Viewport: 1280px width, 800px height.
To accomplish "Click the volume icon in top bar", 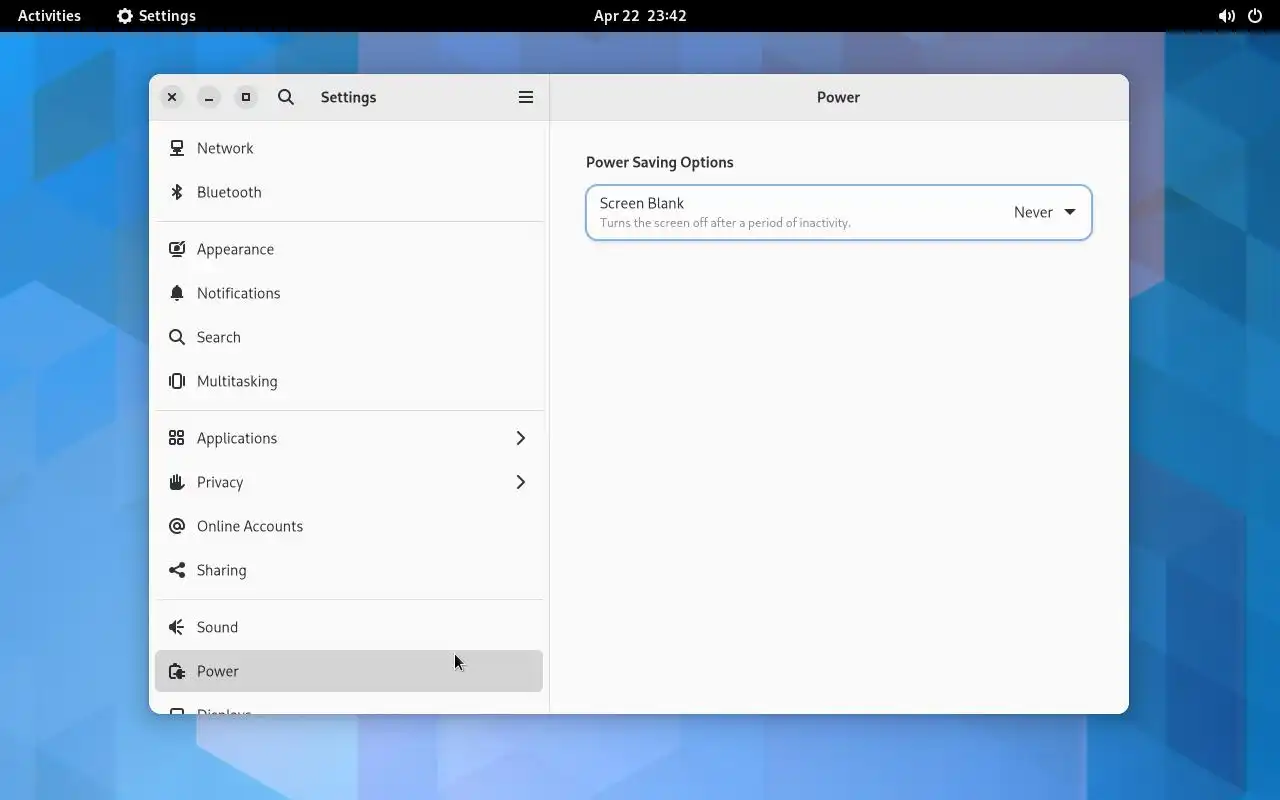I will pos(1226,16).
